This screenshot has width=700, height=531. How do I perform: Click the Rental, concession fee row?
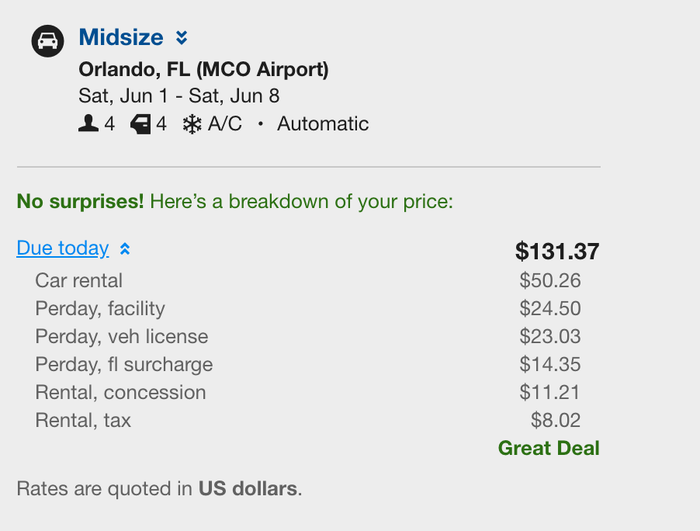point(308,392)
